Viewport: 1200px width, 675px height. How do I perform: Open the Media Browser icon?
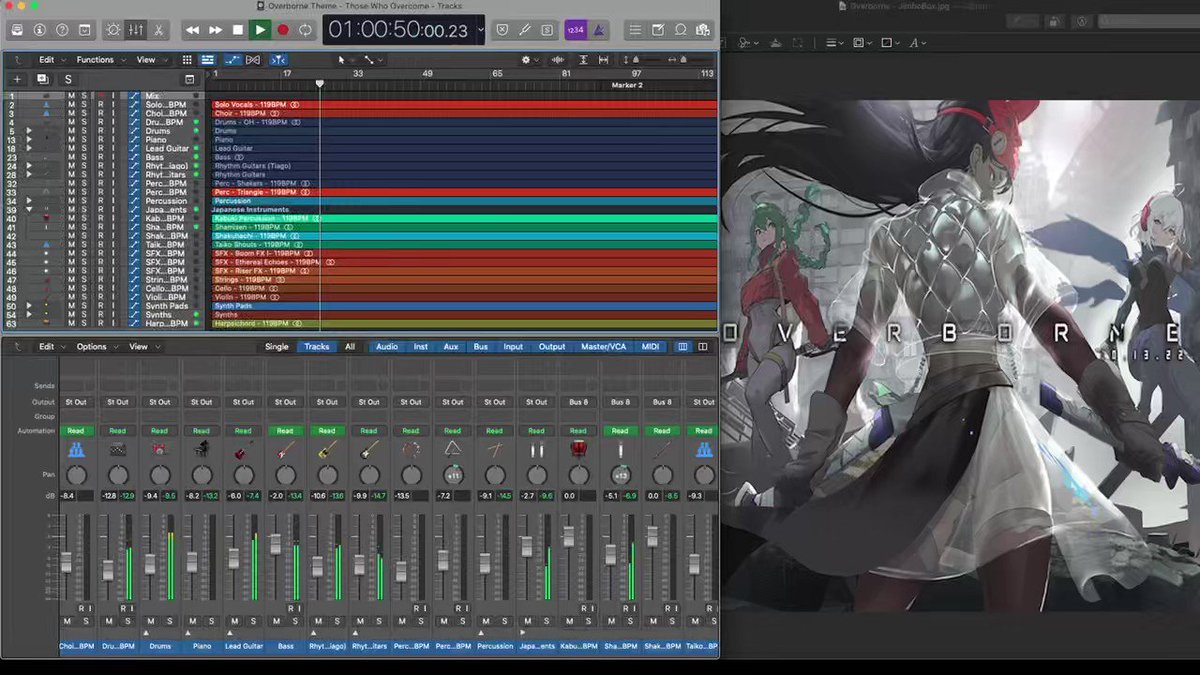pos(703,30)
